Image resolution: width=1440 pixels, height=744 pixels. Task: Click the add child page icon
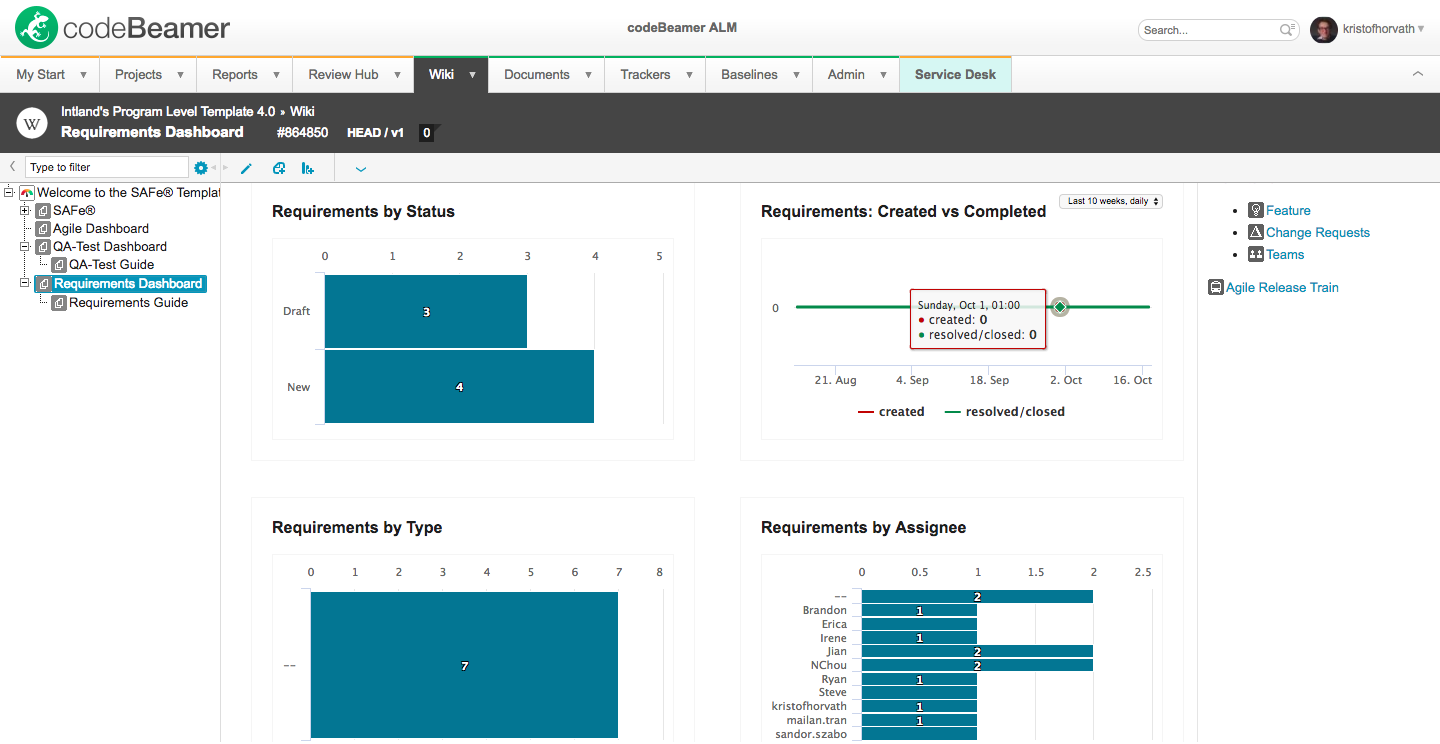(x=279, y=168)
